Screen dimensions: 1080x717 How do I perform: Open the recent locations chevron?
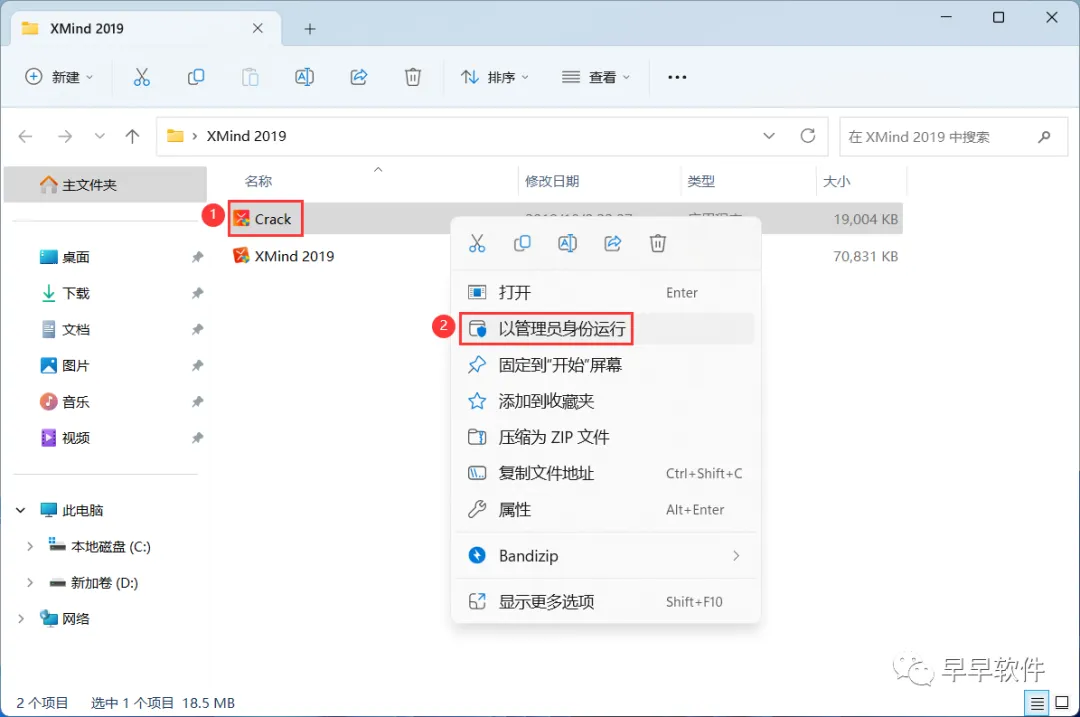click(x=100, y=136)
